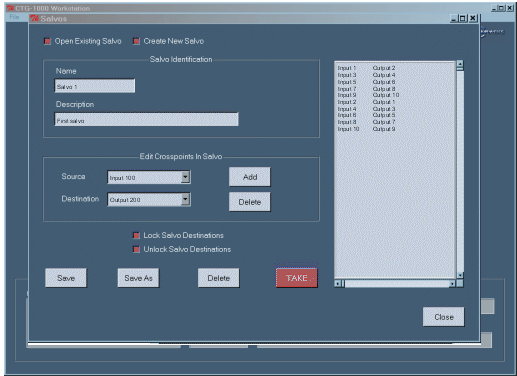The width and height of the screenshot is (517, 376).
Task: Click the list's scroll-down arrow
Action: 460,275
